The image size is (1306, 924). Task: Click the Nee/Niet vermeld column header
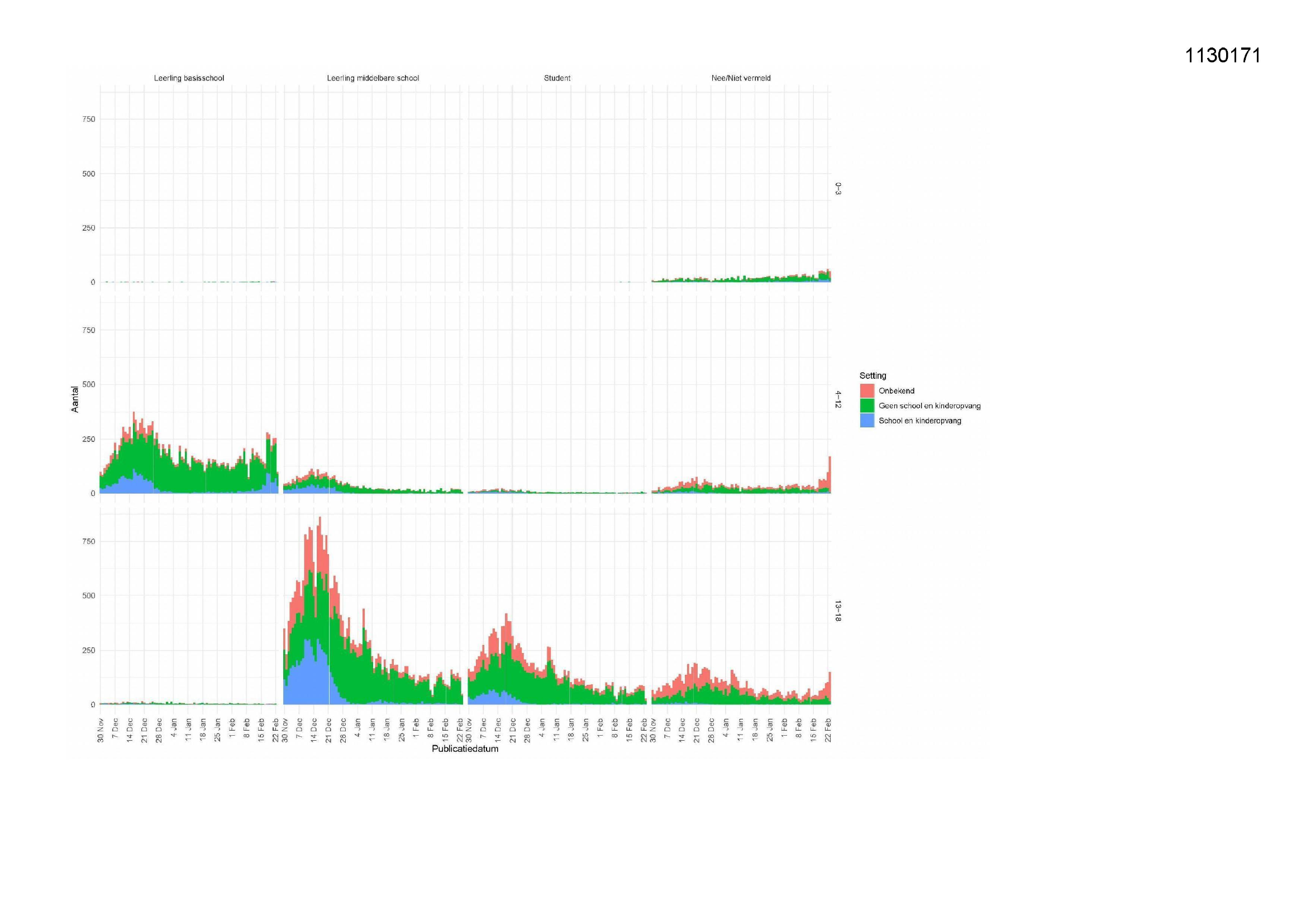coord(741,78)
